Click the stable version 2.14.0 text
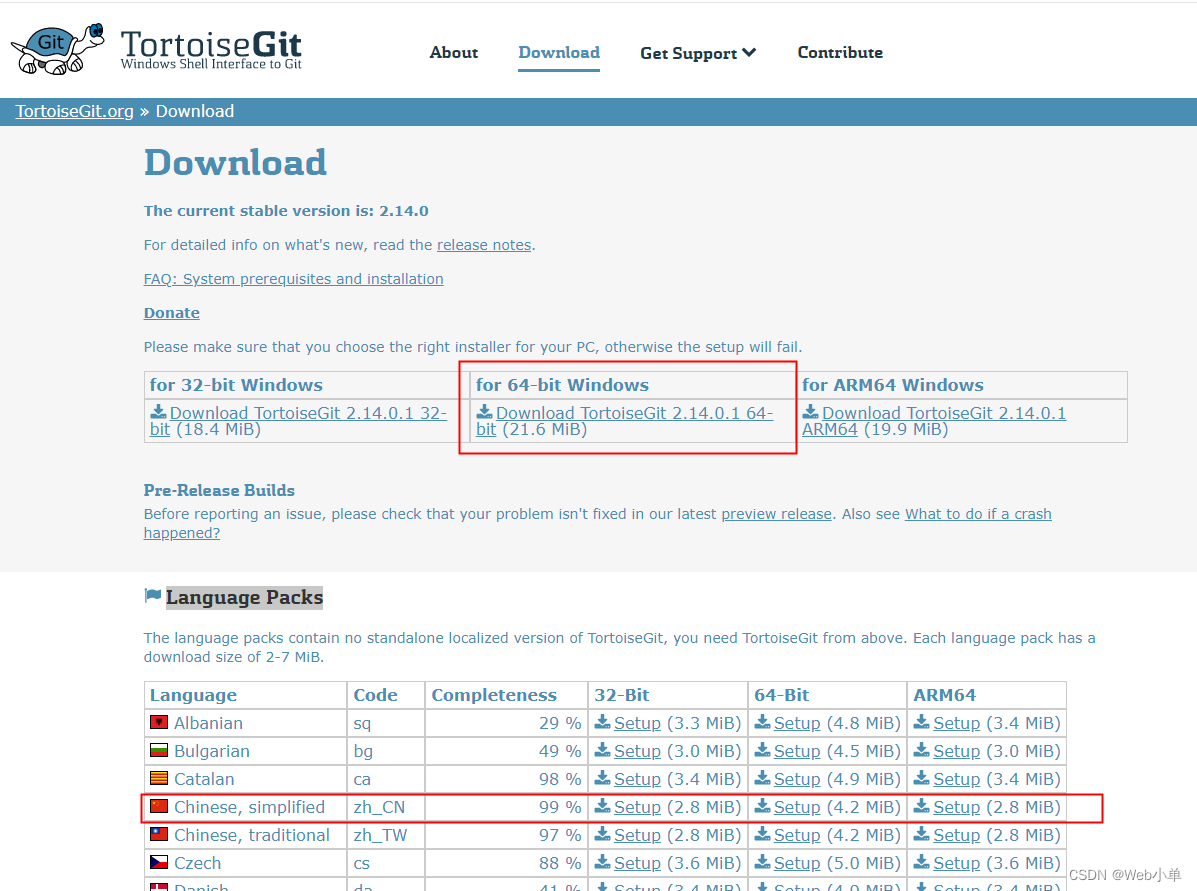Viewport: 1197px width, 891px height. [286, 211]
